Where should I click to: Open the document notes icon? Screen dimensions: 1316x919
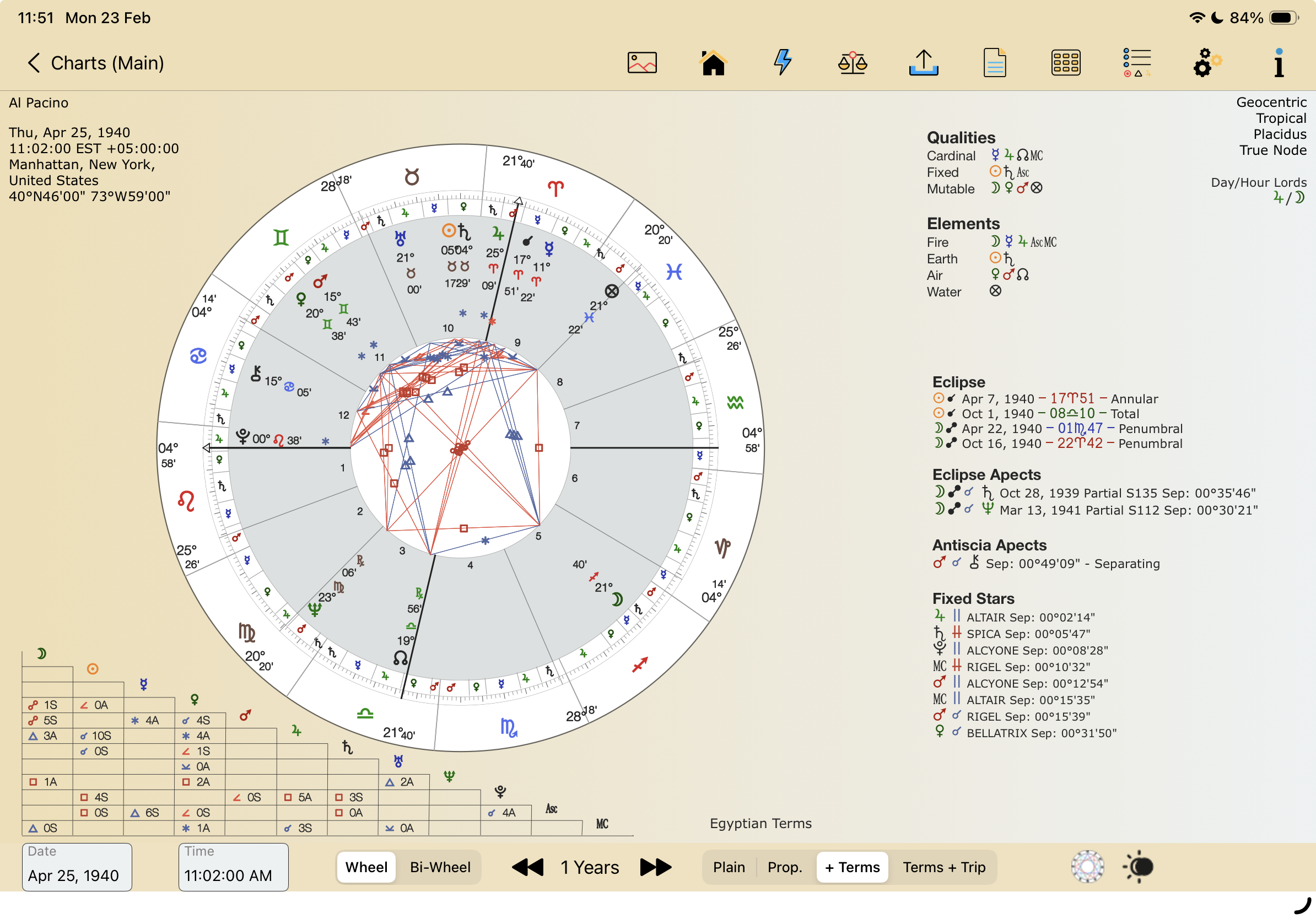point(995,62)
